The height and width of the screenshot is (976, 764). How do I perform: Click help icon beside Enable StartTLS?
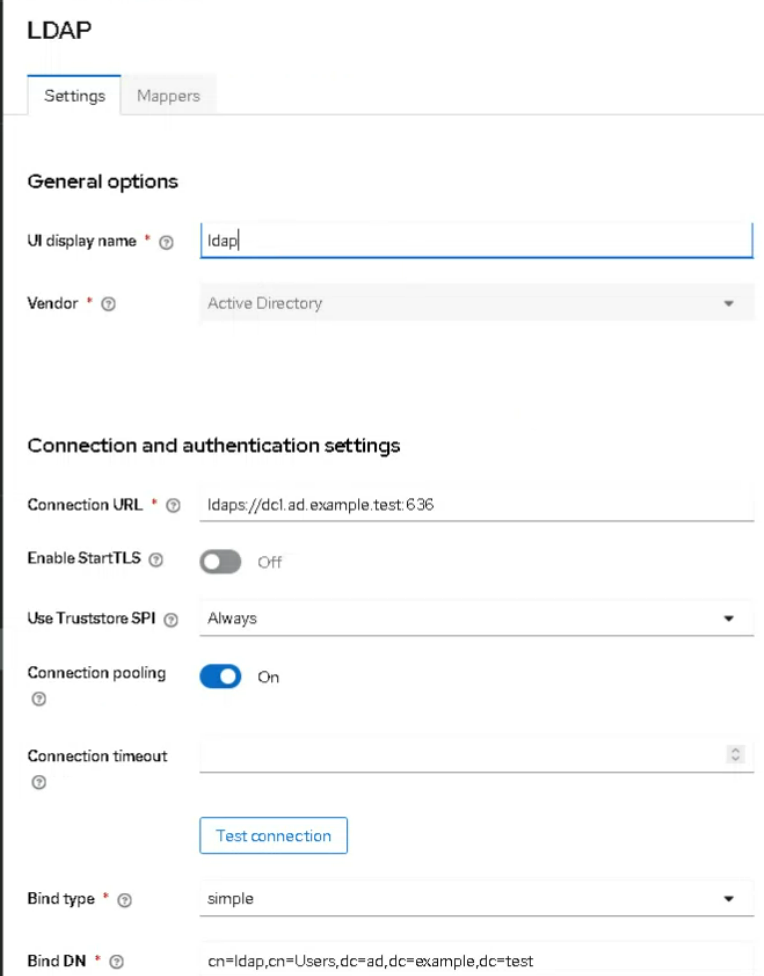[x=156, y=560]
